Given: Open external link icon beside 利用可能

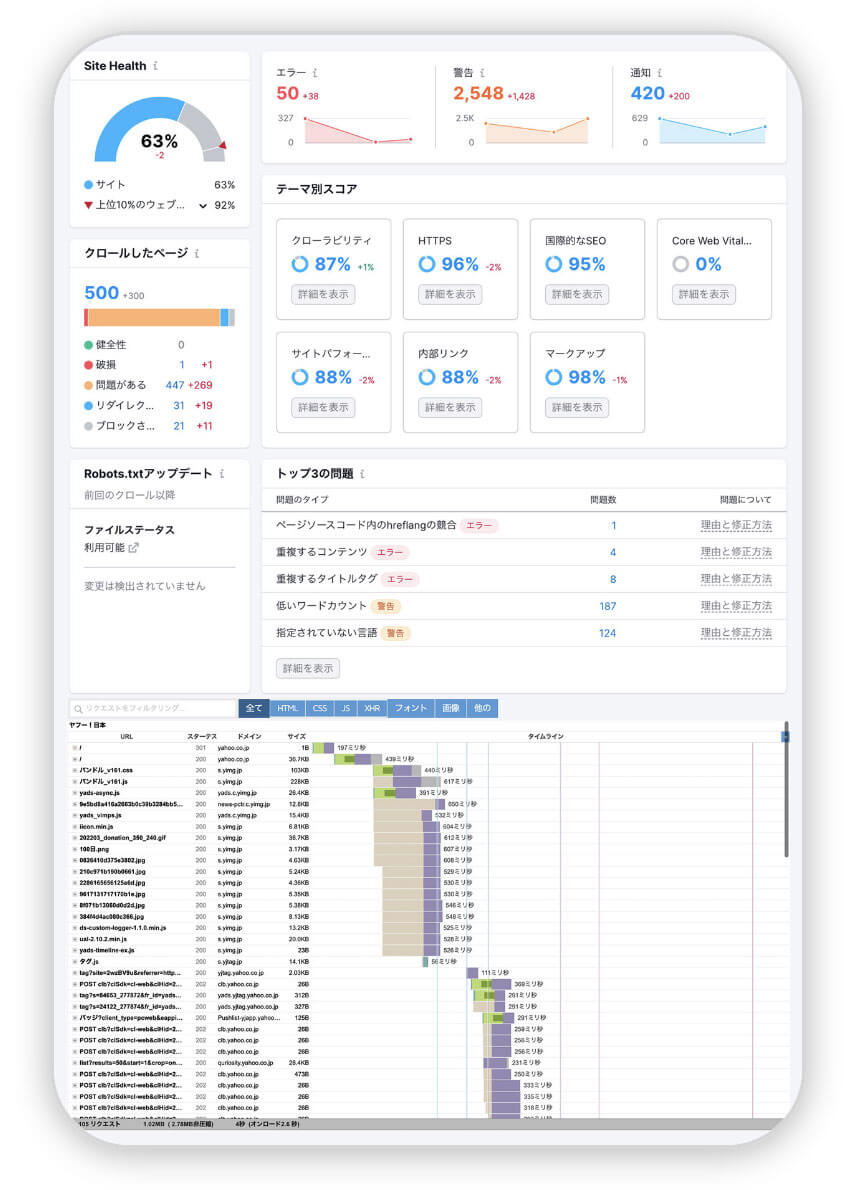Looking at the screenshot, I should coord(134,548).
